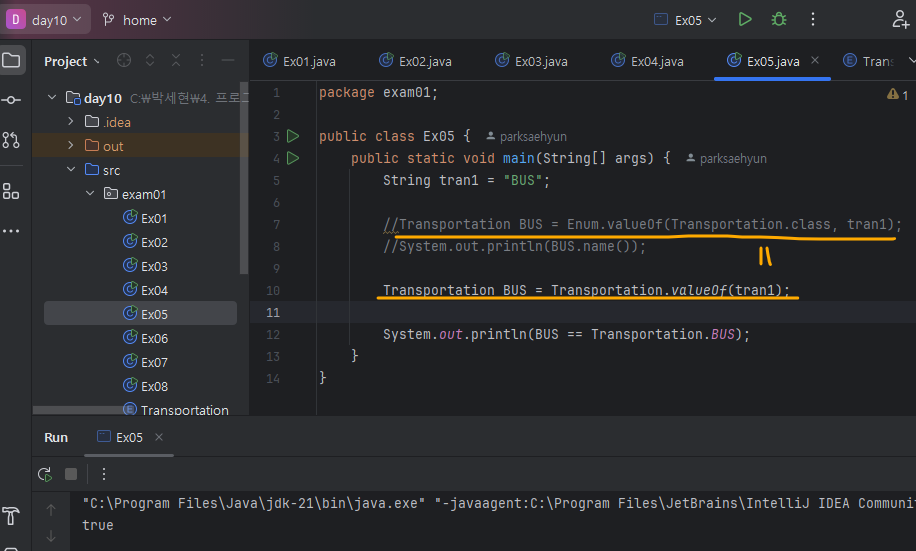
Task: Open the add collaborator account icon
Action: pyautogui.click(x=900, y=19)
